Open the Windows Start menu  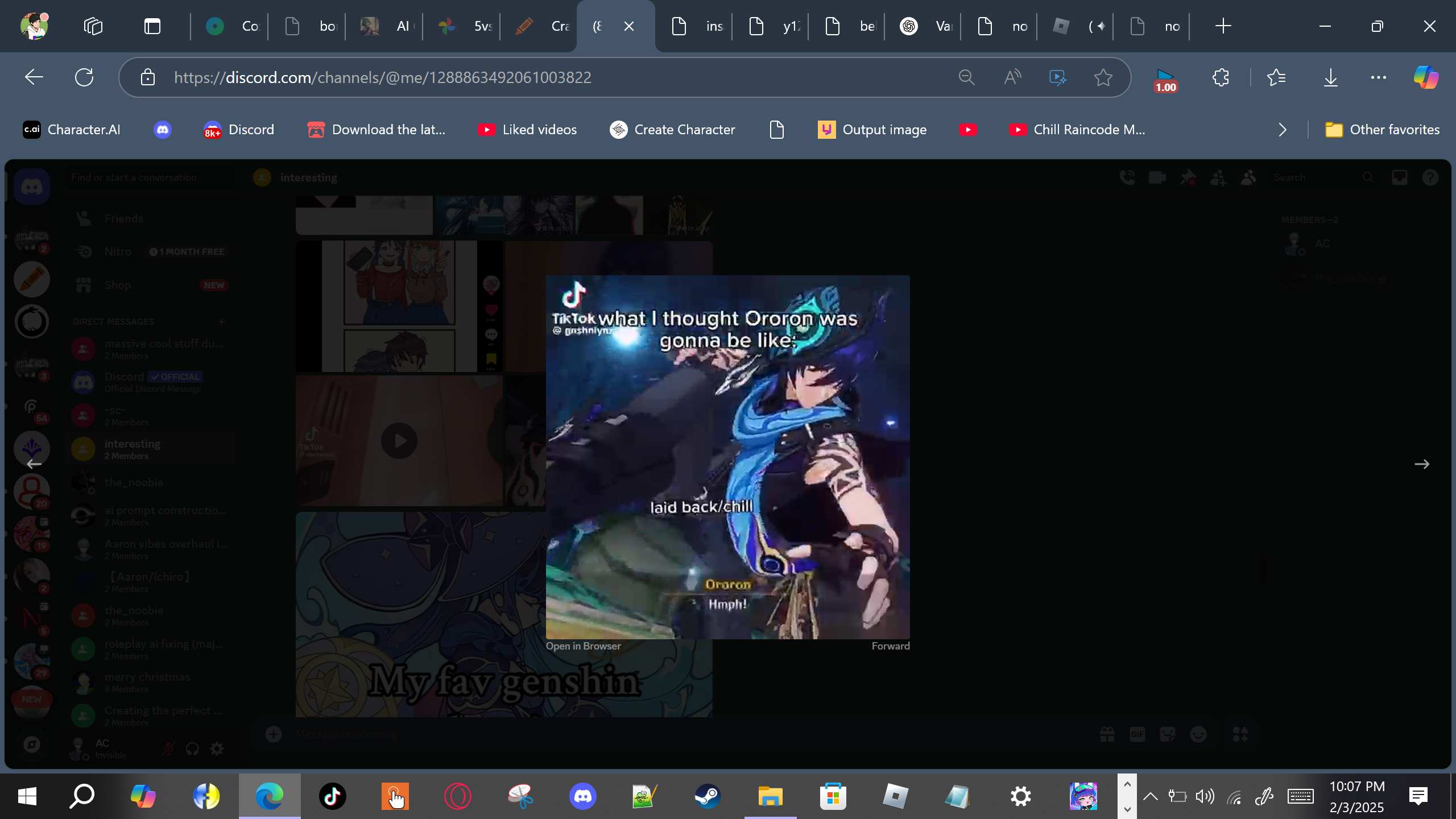tap(27, 796)
